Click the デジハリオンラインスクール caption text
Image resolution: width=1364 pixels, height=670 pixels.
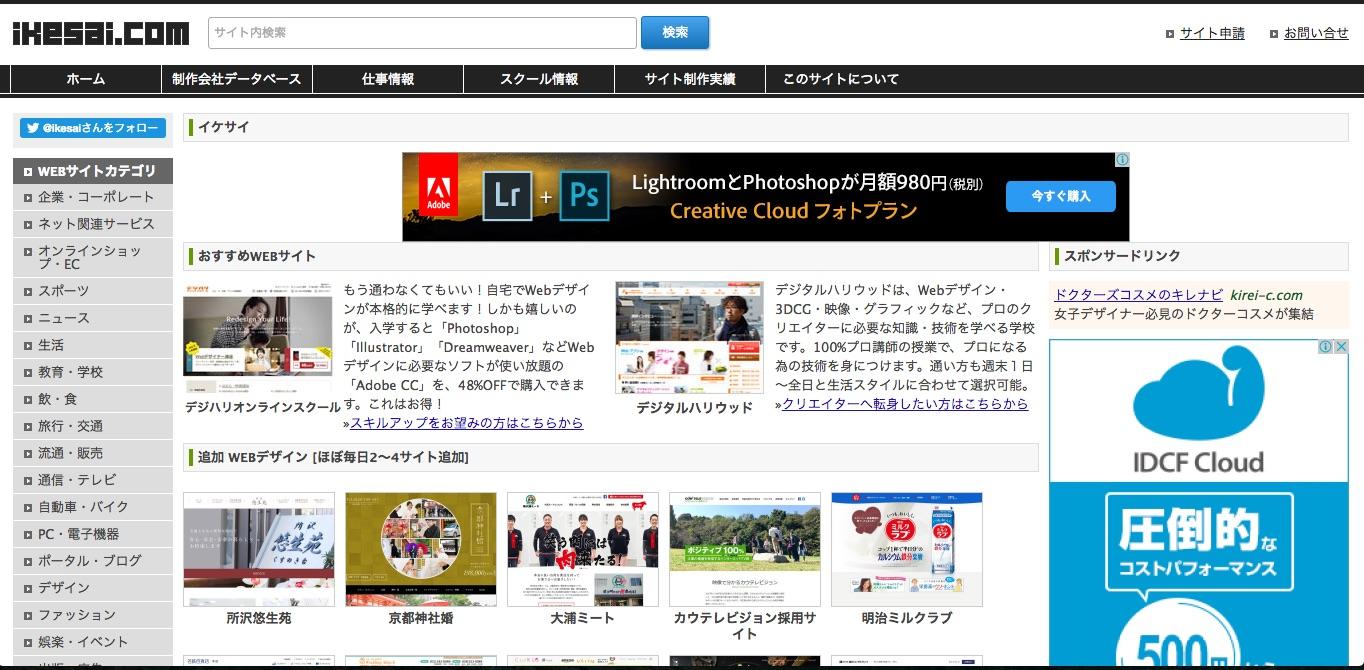coord(263,408)
